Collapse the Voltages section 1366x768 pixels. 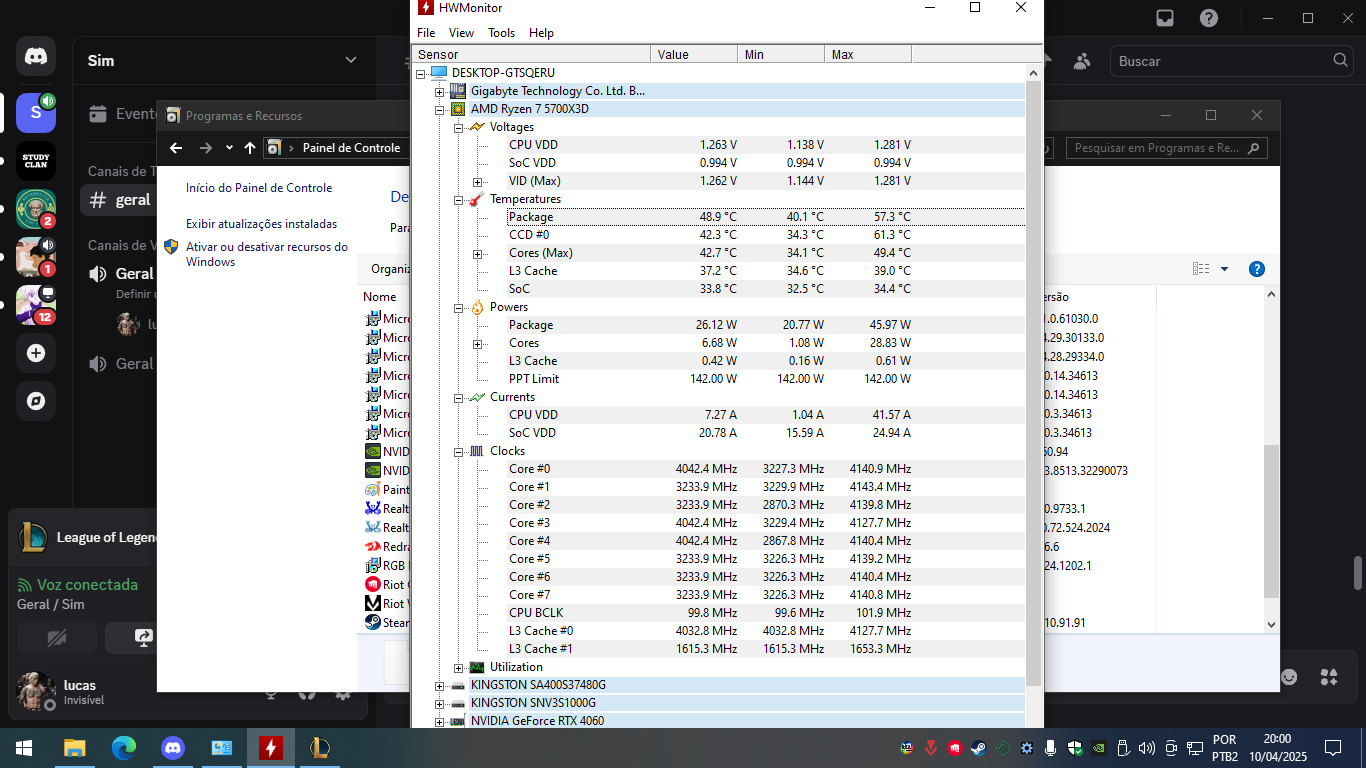click(458, 127)
